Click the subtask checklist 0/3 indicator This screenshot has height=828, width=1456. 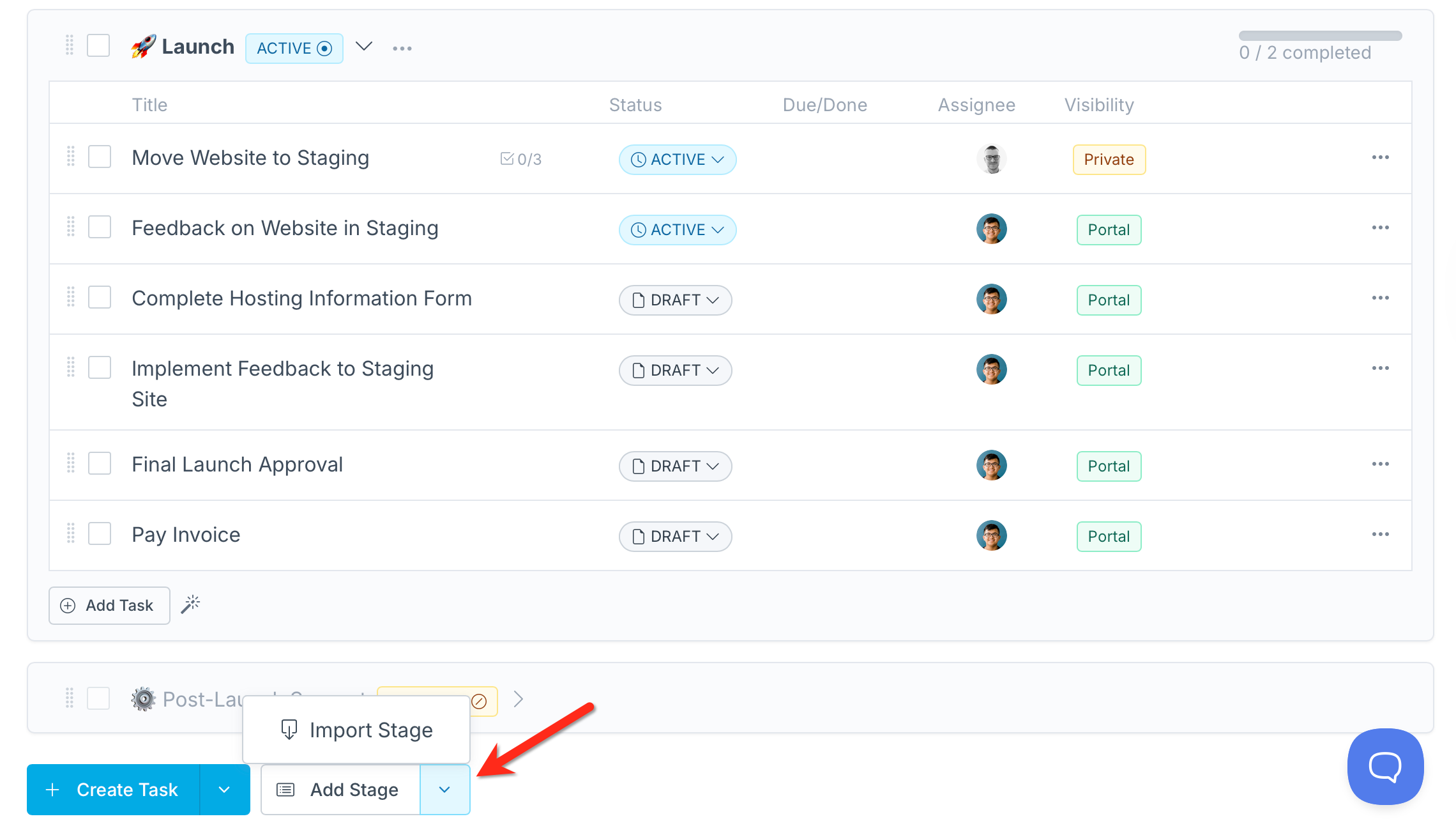pyautogui.click(x=521, y=159)
